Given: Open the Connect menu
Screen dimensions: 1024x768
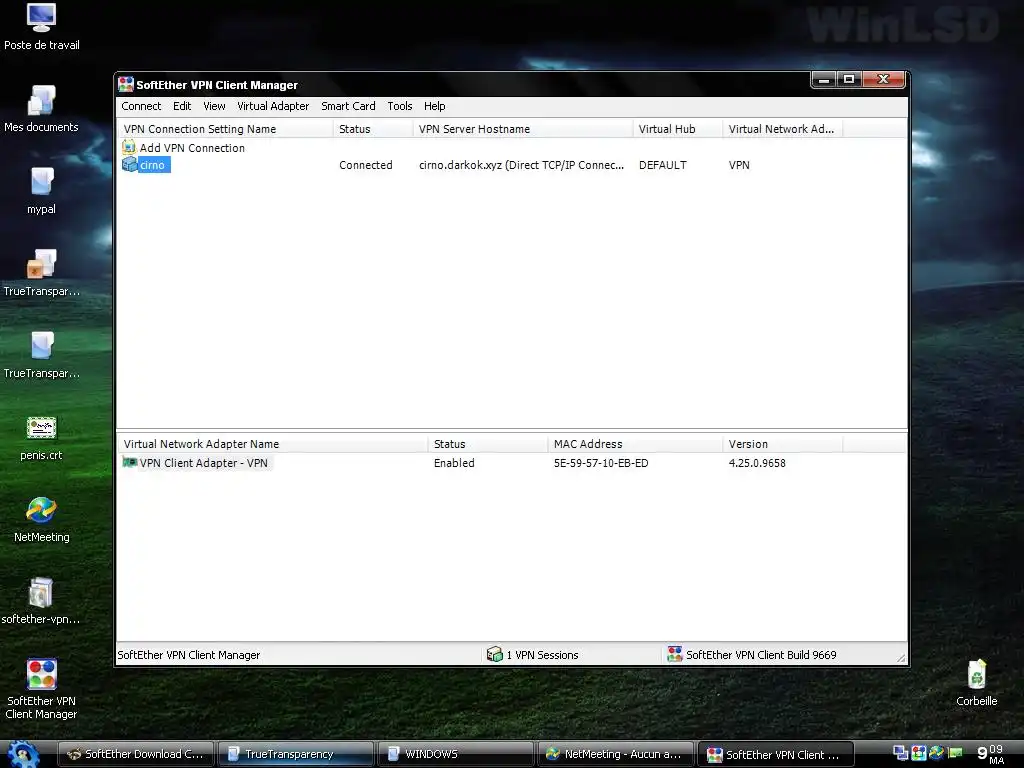Looking at the screenshot, I should tap(141, 106).
